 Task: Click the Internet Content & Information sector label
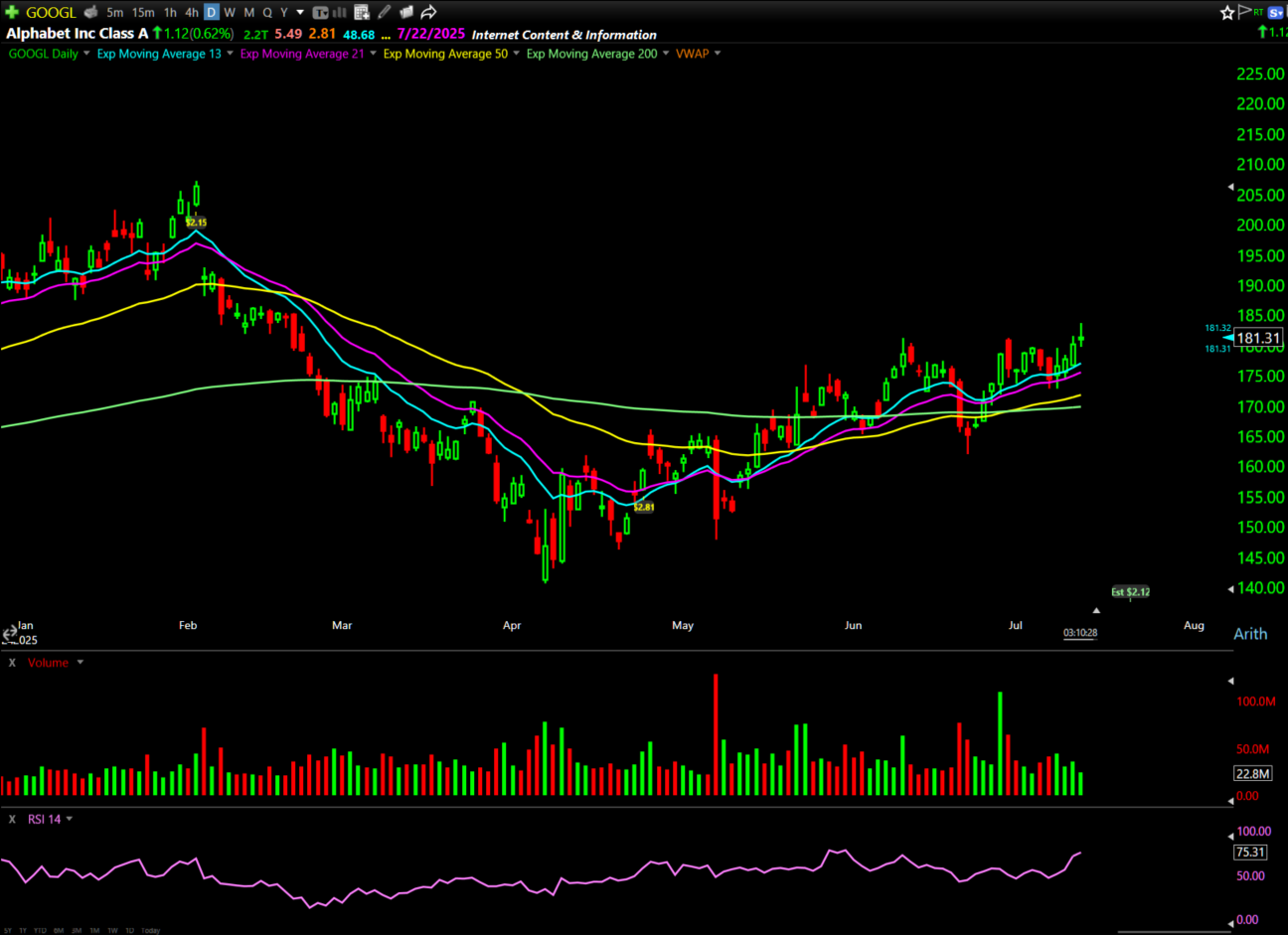click(564, 35)
